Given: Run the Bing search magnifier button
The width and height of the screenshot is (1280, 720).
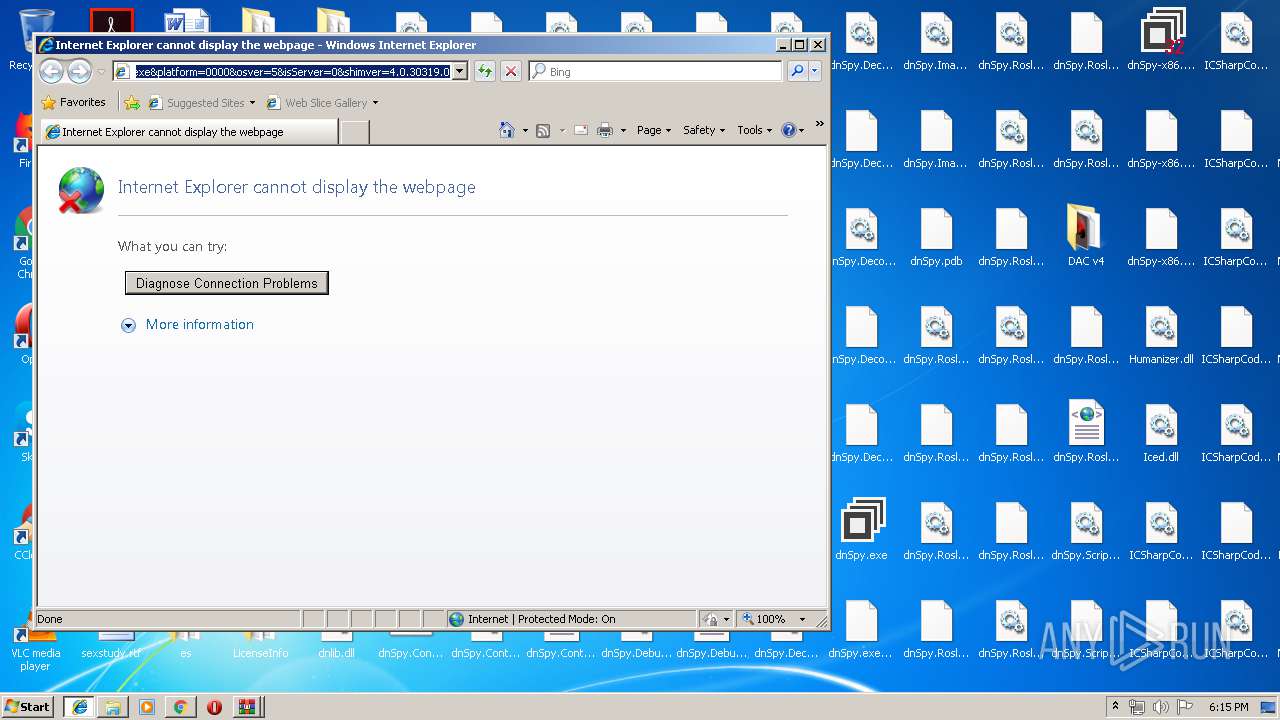Looking at the screenshot, I should click(x=797, y=71).
